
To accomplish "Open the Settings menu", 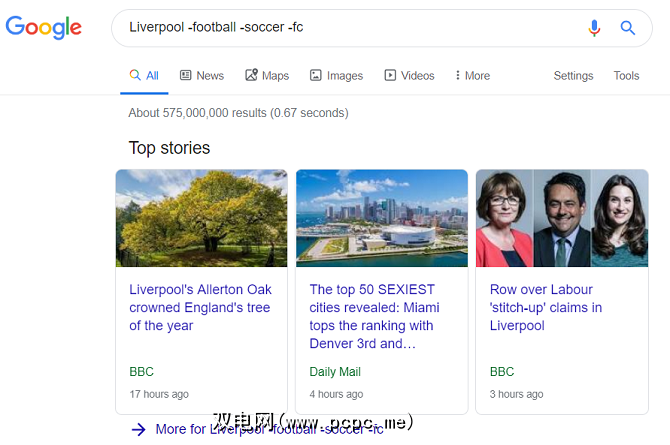I will point(573,75).
